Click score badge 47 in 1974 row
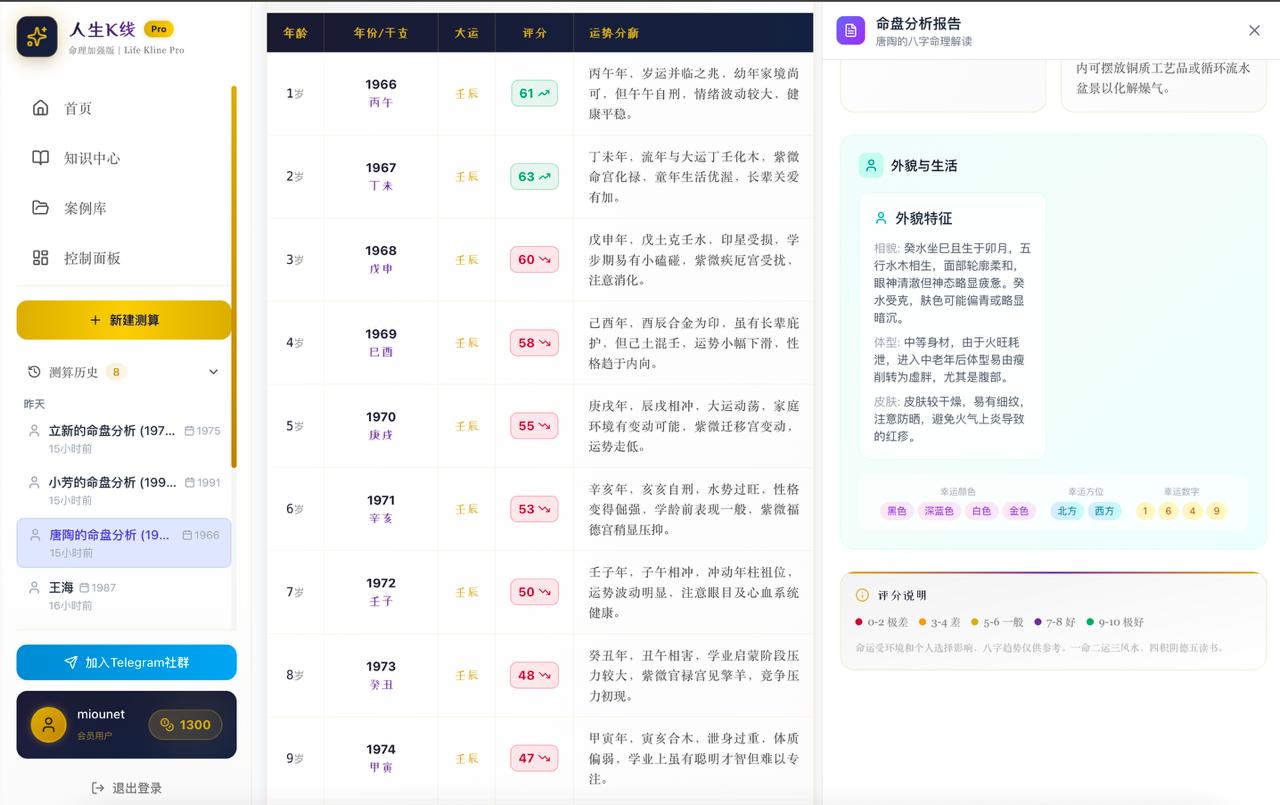Viewport: 1280px width, 805px height. tap(534, 757)
